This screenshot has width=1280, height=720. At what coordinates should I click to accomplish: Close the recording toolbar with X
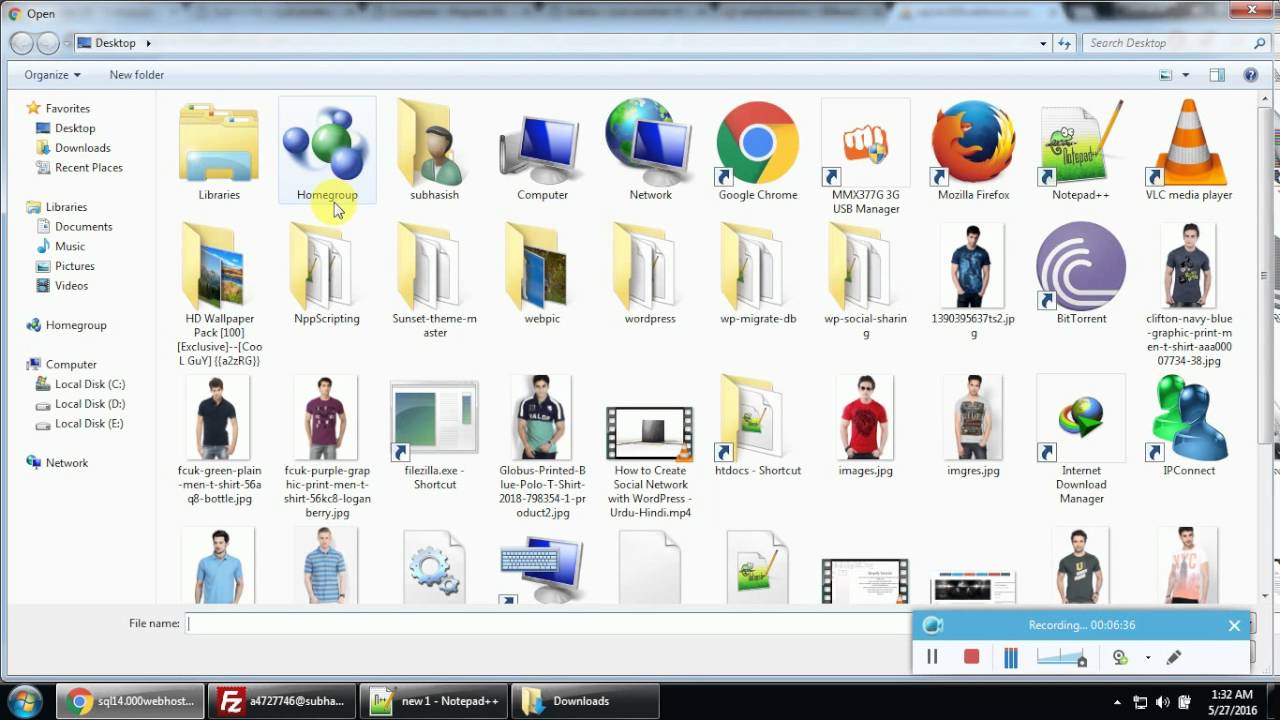click(1234, 625)
